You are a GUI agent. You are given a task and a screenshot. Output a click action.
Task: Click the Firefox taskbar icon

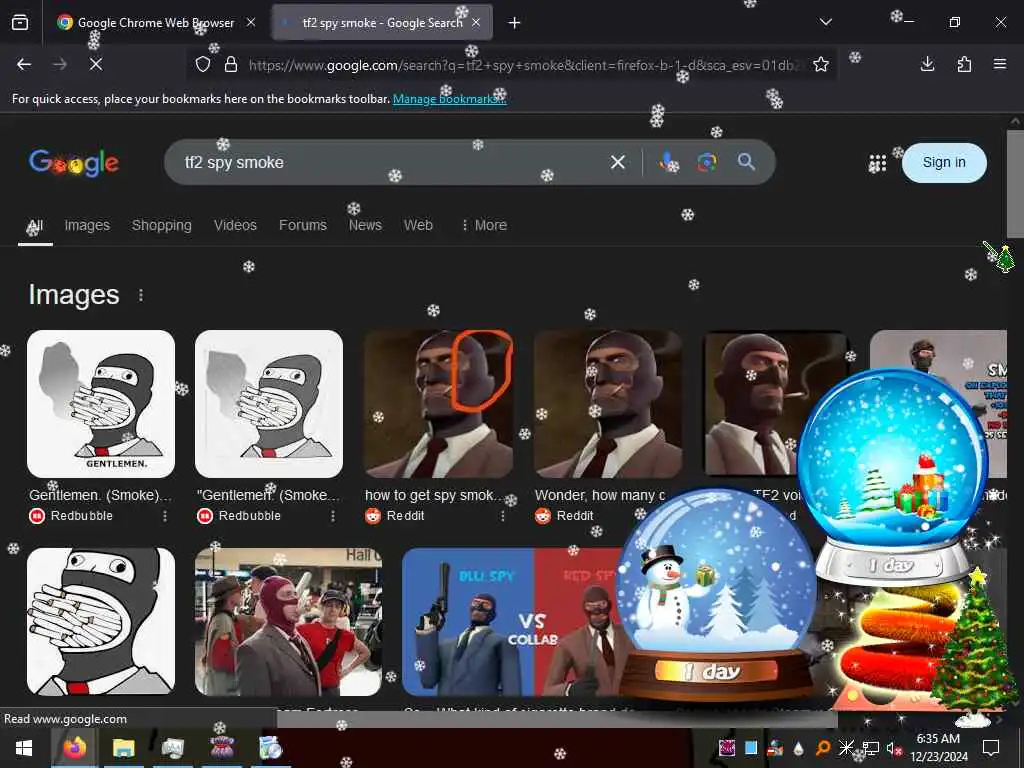pos(74,748)
